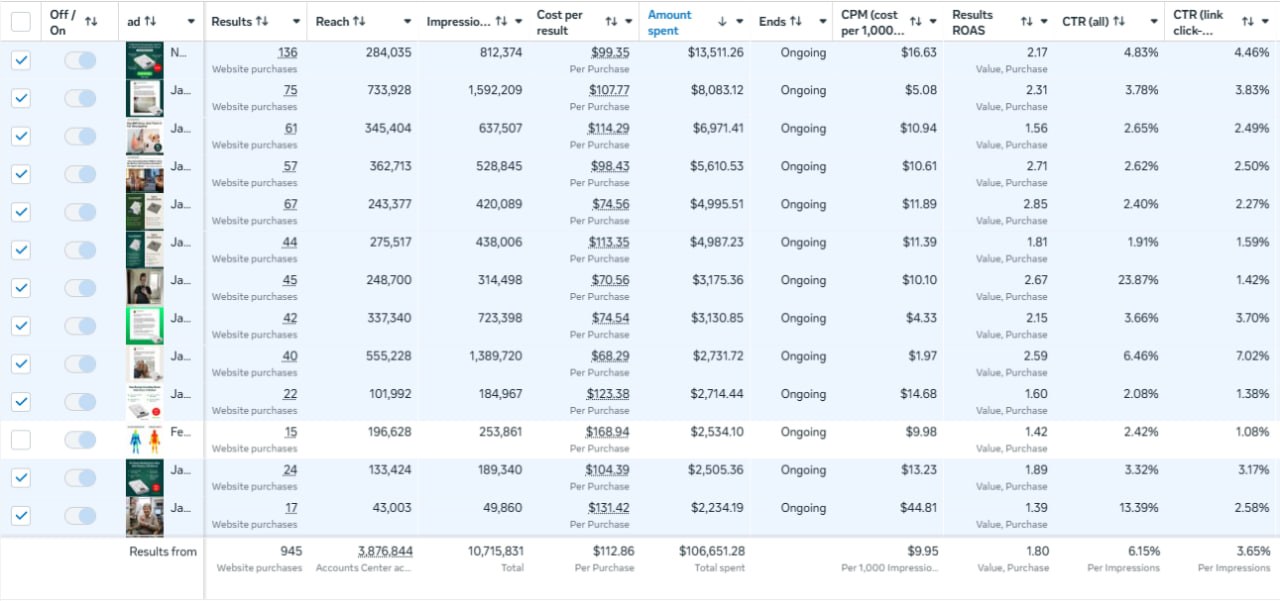Uncheck the row with $13,511.26 spent
The image size is (1280, 601).
pos(21,60)
